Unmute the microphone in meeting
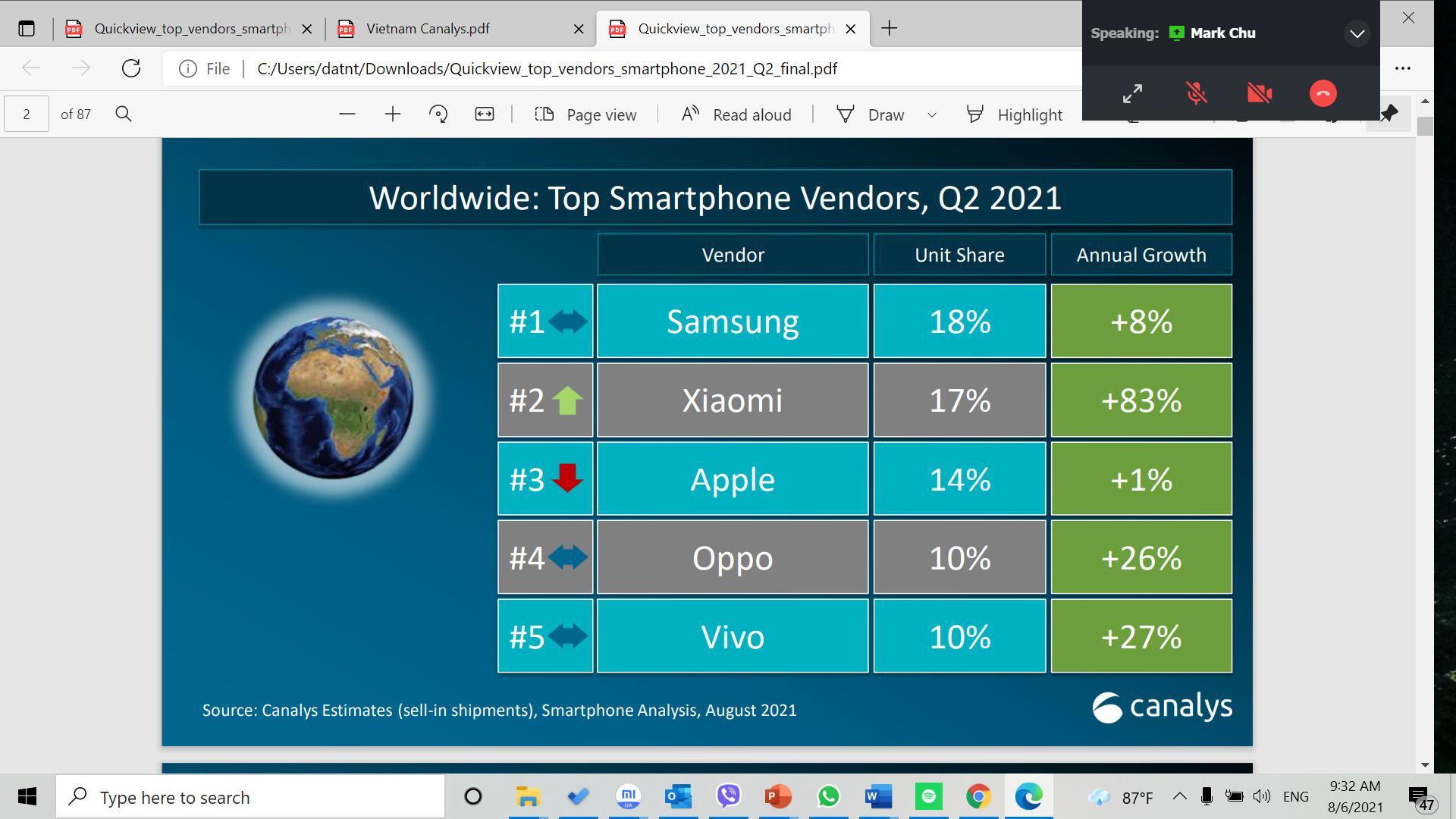This screenshot has height=819, width=1456. coord(1196,93)
